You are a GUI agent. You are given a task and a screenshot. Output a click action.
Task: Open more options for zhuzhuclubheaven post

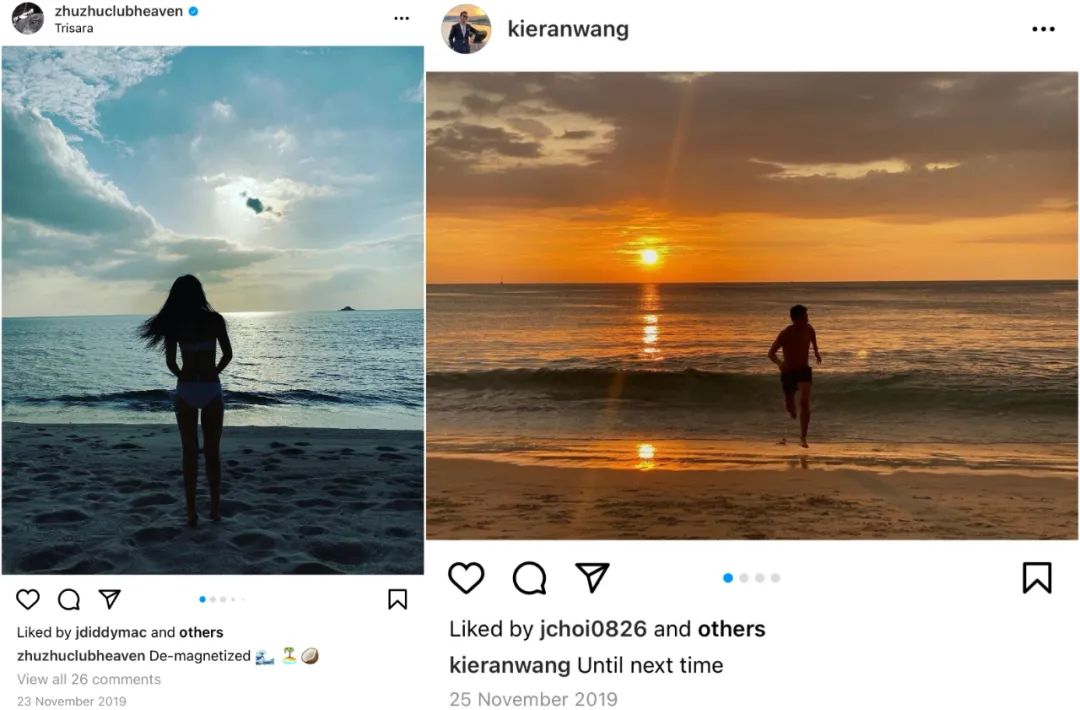coord(401,18)
